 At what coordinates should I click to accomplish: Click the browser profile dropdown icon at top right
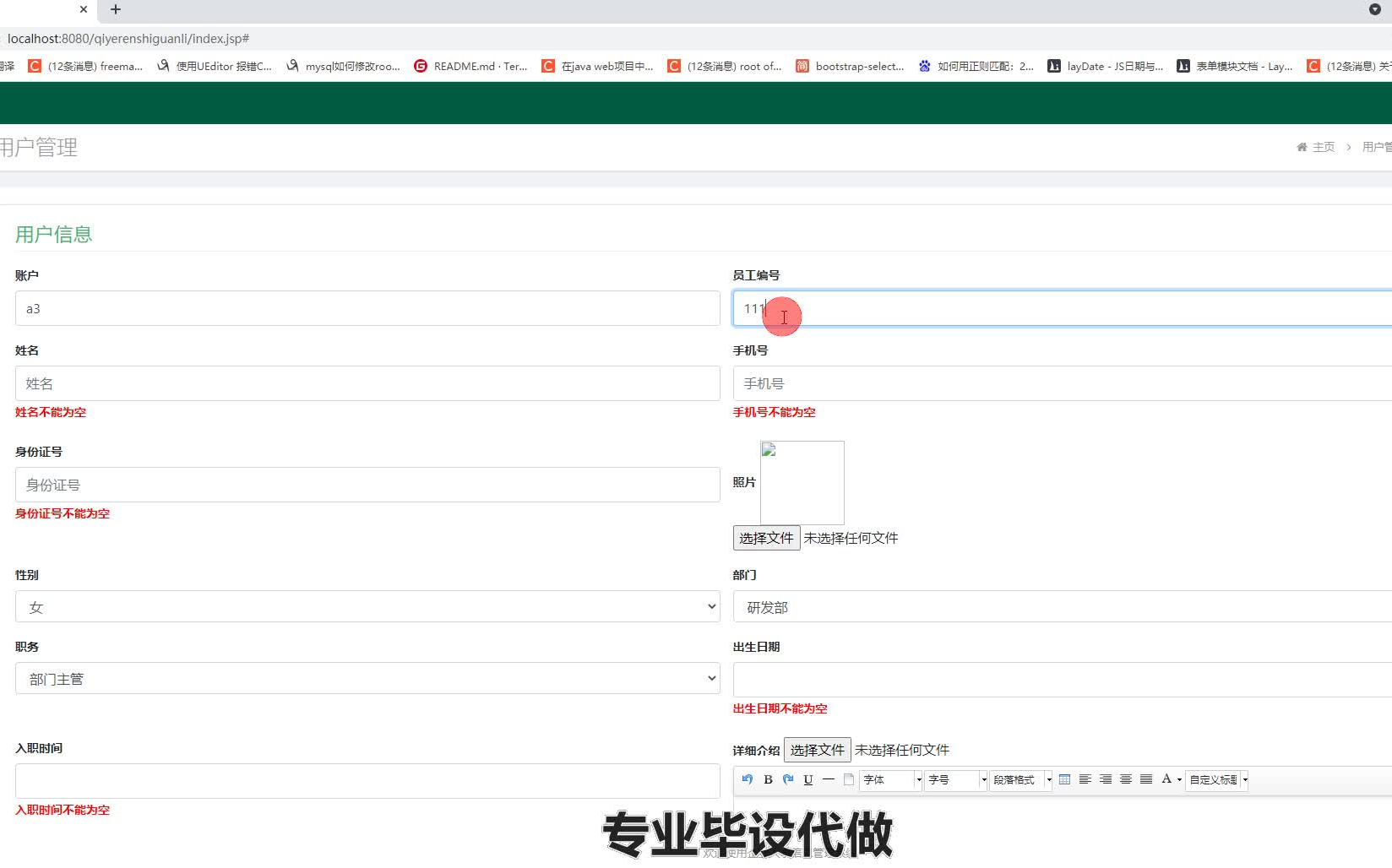tap(1375, 9)
